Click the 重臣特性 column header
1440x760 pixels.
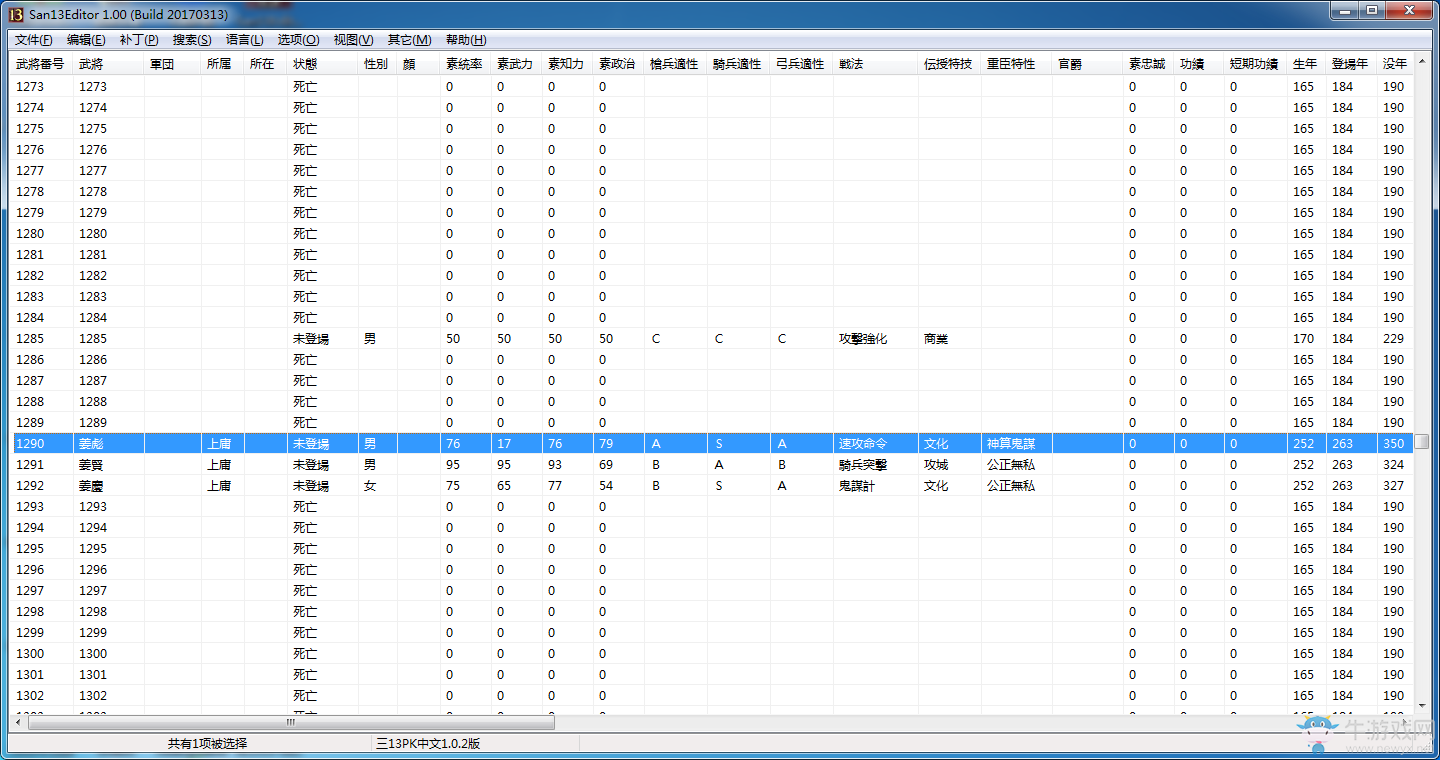[x=1016, y=64]
